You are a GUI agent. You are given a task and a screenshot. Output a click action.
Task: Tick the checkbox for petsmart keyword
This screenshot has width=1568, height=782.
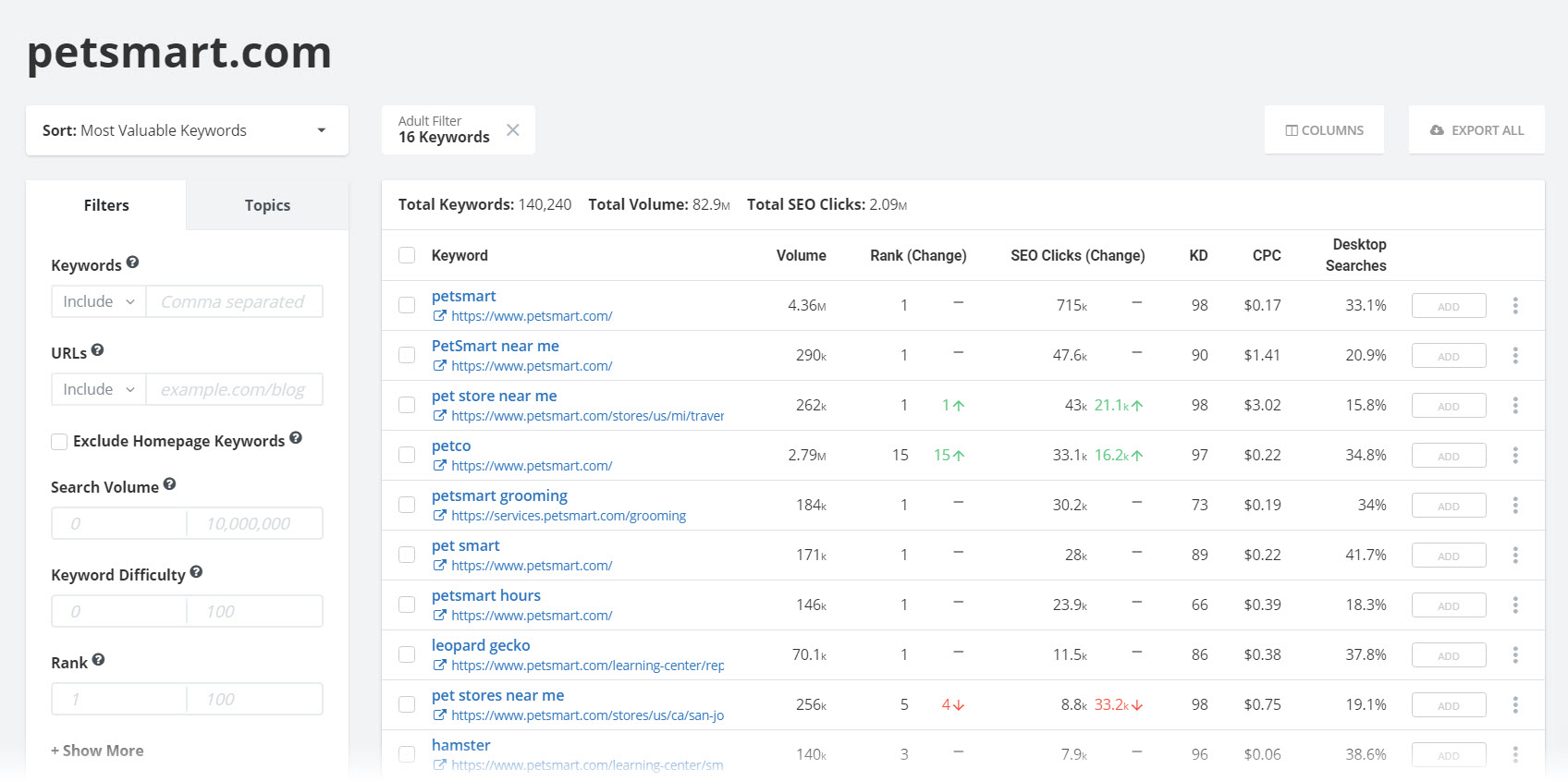pos(407,305)
